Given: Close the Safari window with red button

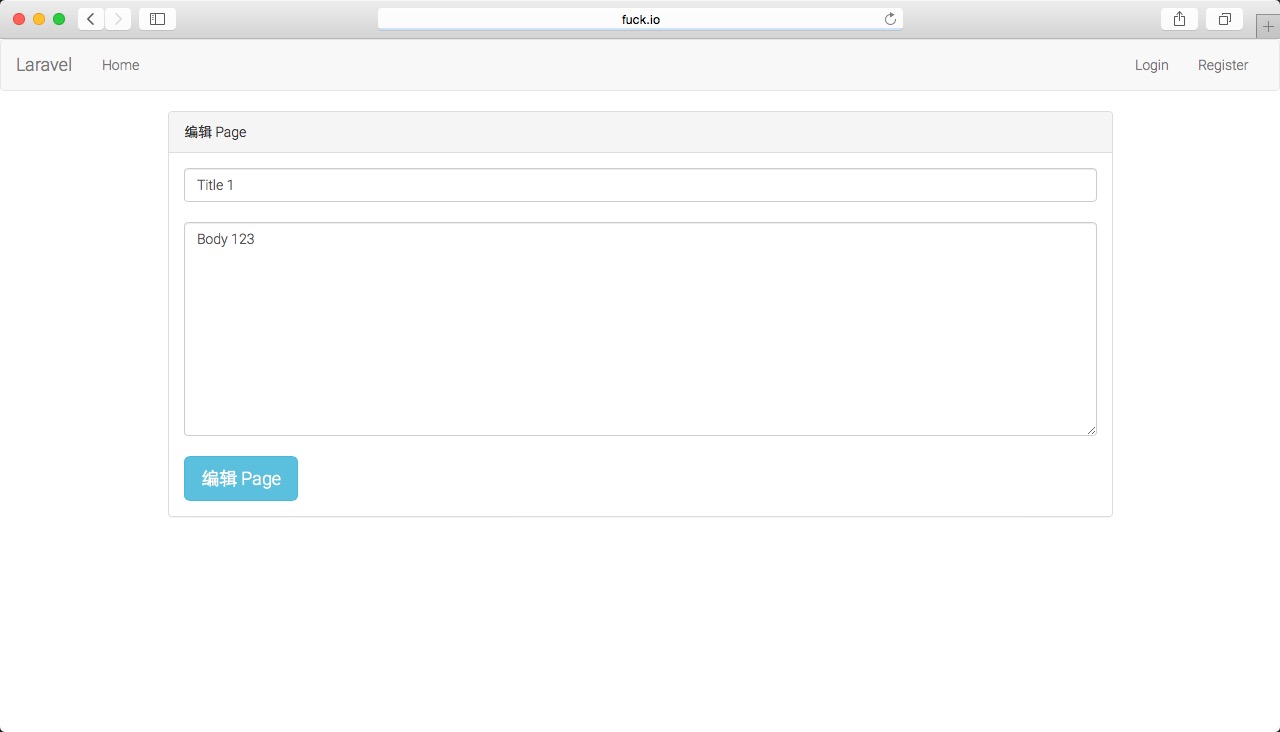Looking at the screenshot, I should coord(19,19).
